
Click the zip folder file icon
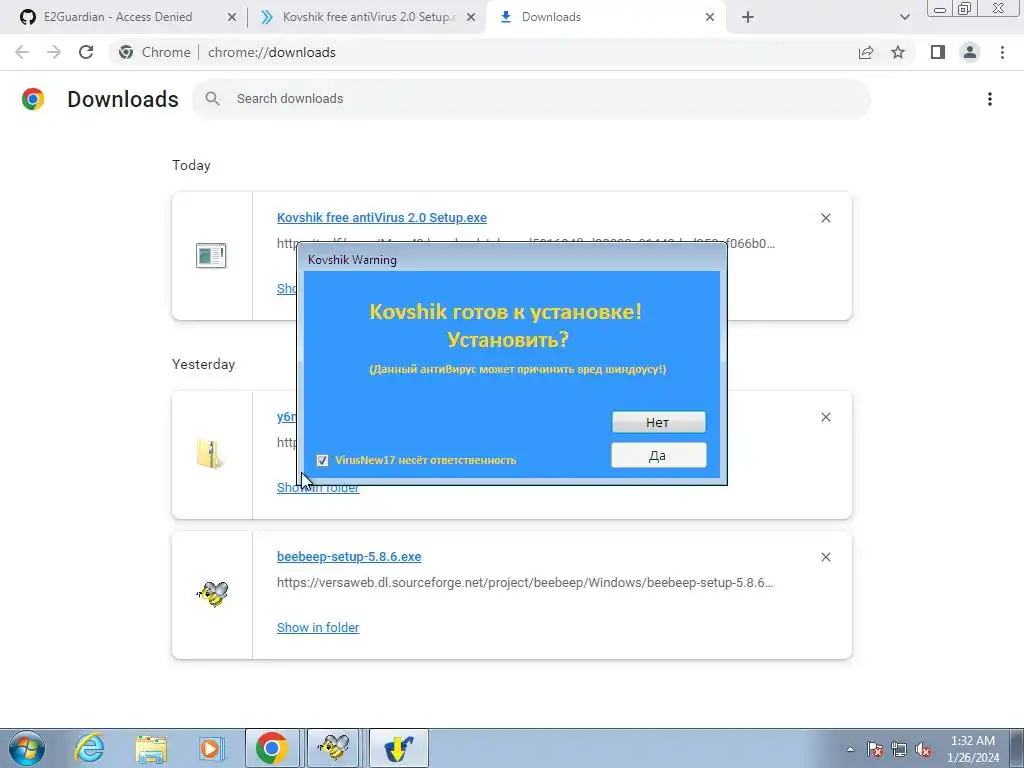[x=210, y=454]
